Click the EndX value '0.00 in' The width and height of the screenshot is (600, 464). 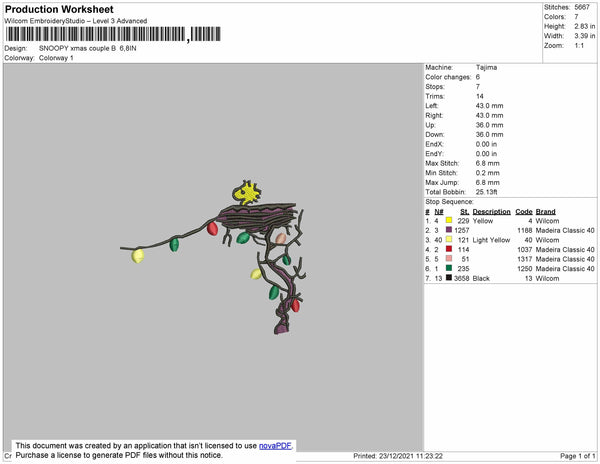tap(486, 144)
